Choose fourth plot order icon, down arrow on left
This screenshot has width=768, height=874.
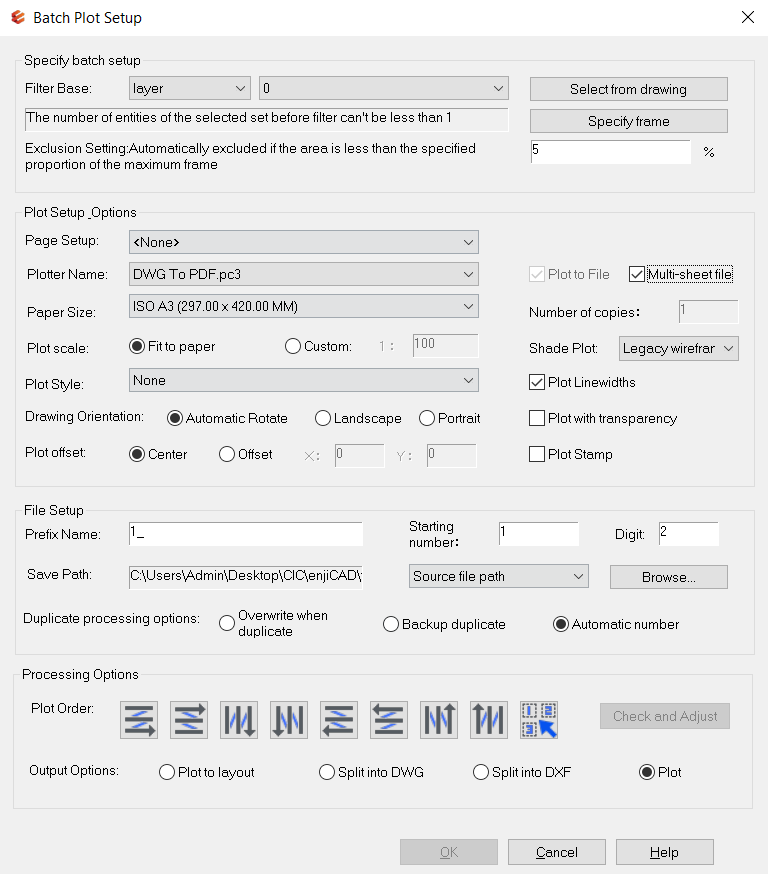pos(289,719)
